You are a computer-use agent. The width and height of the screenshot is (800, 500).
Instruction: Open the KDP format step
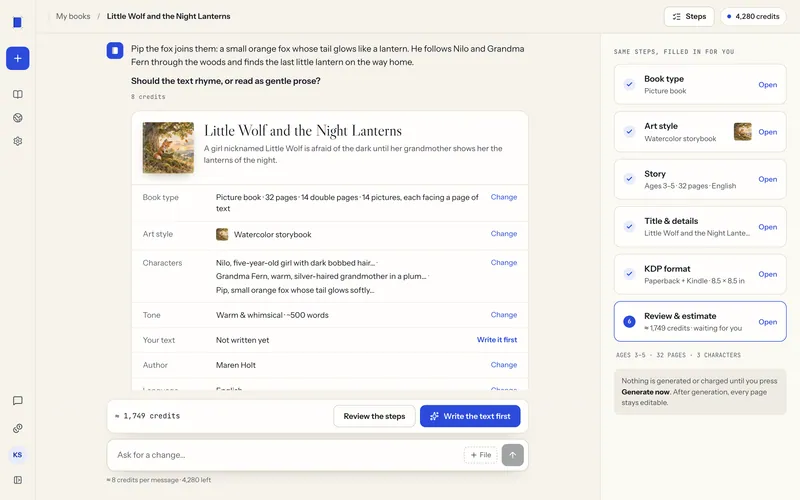tap(767, 274)
